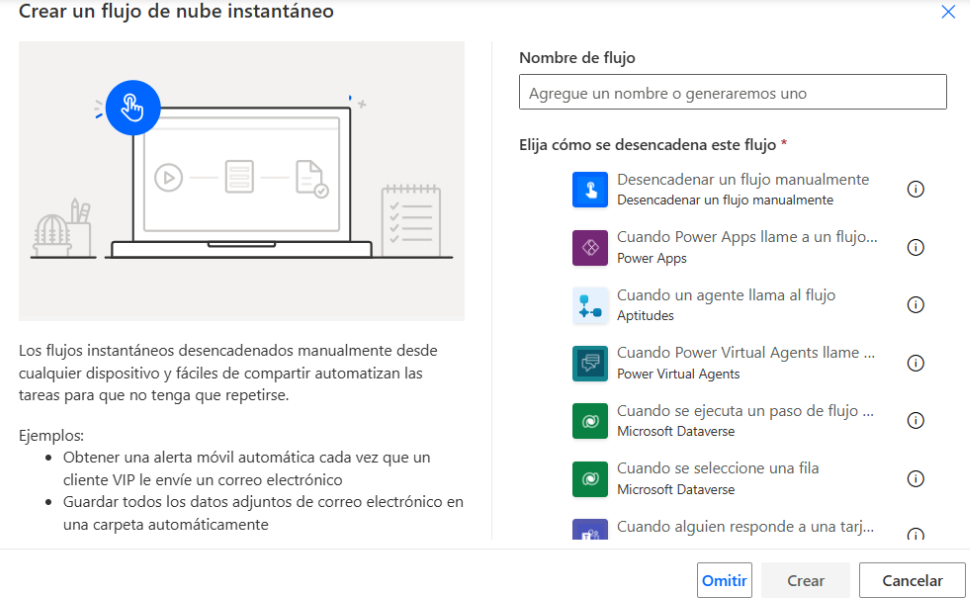This screenshot has height=599, width=970.
Task: Click the manual trigger touch icon
Action: pyautogui.click(x=590, y=189)
